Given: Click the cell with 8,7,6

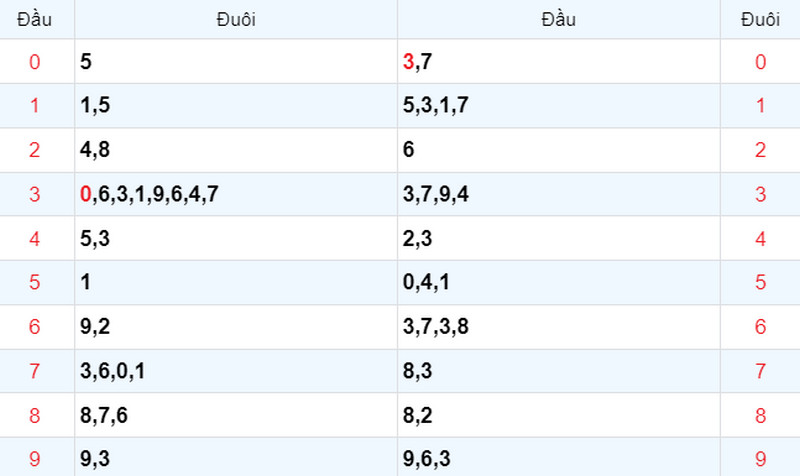Looking at the screenshot, I should [236, 415].
